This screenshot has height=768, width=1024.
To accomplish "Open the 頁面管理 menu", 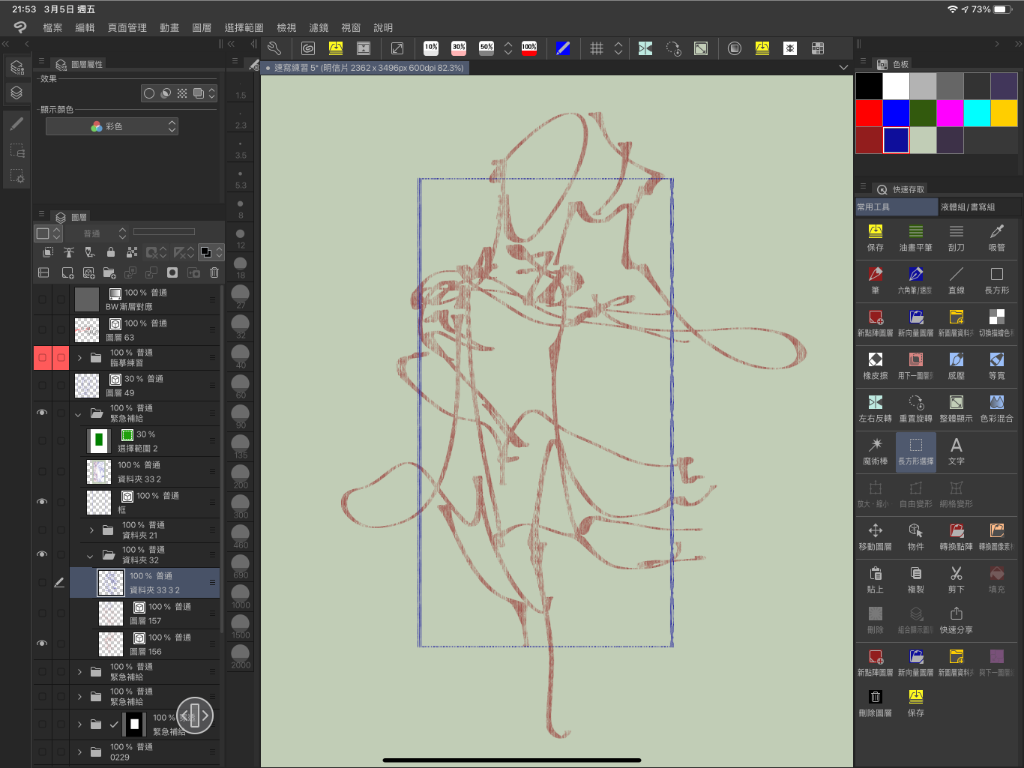I will (127, 27).
